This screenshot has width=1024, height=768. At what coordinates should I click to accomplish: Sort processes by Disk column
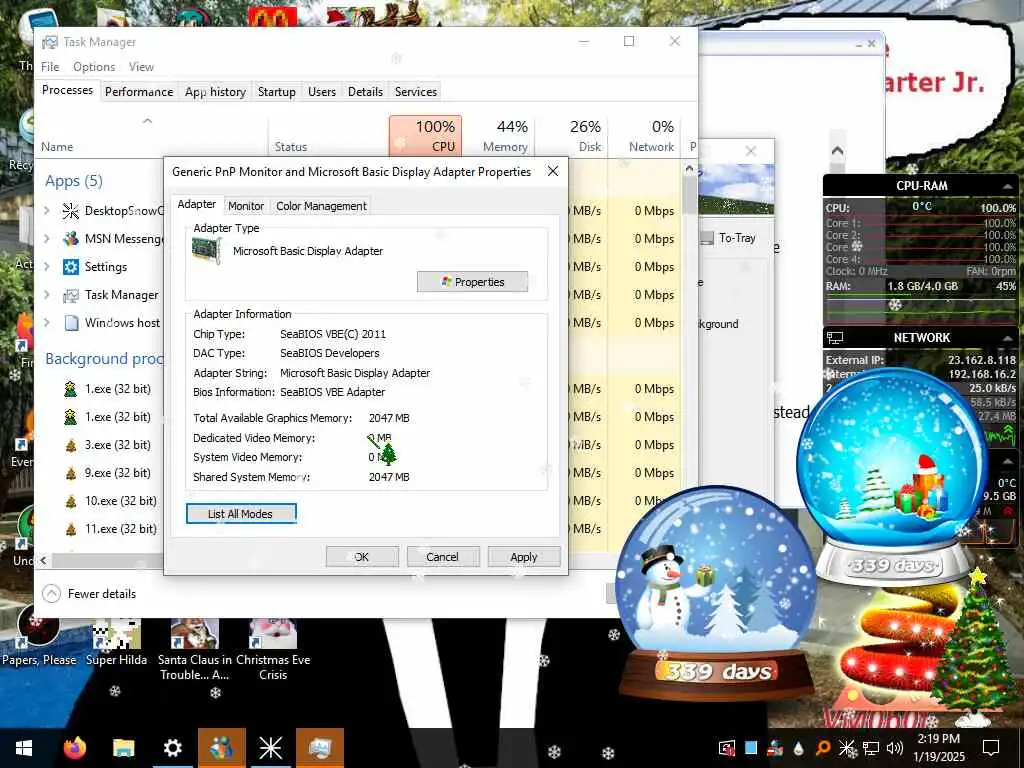(x=572, y=136)
